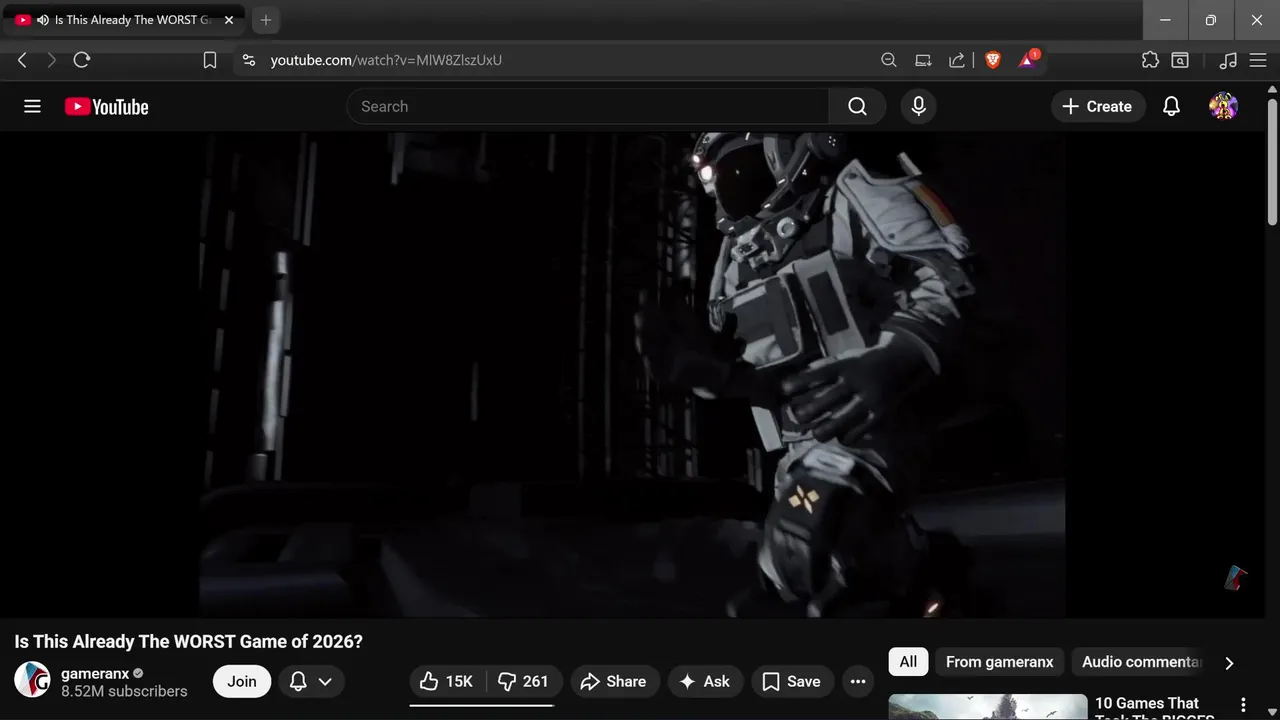Image resolution: width=1280 pixels, height=720 pixels.
Task: Open the 10 Games That recommended thumbnail
Action: (x=988, y=707)
